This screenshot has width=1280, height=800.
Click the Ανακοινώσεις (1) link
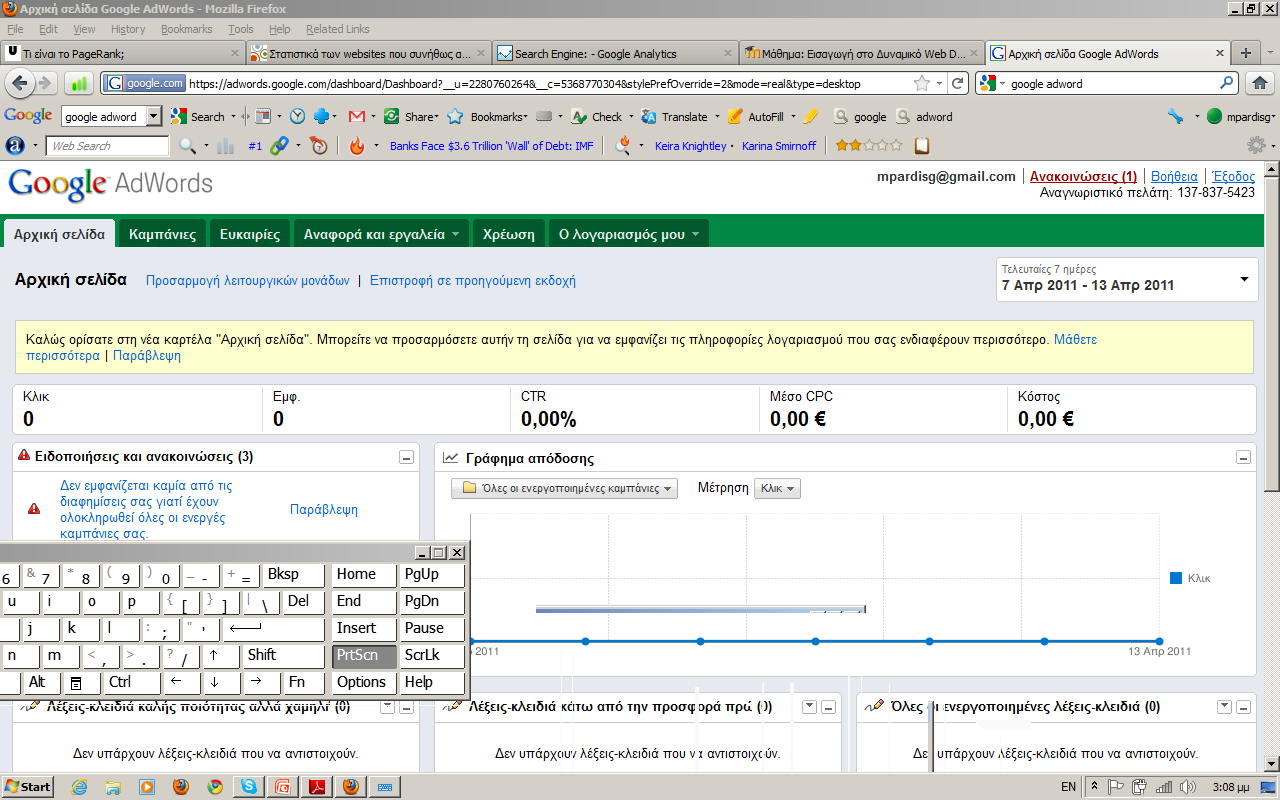[x=1083, y=177]
